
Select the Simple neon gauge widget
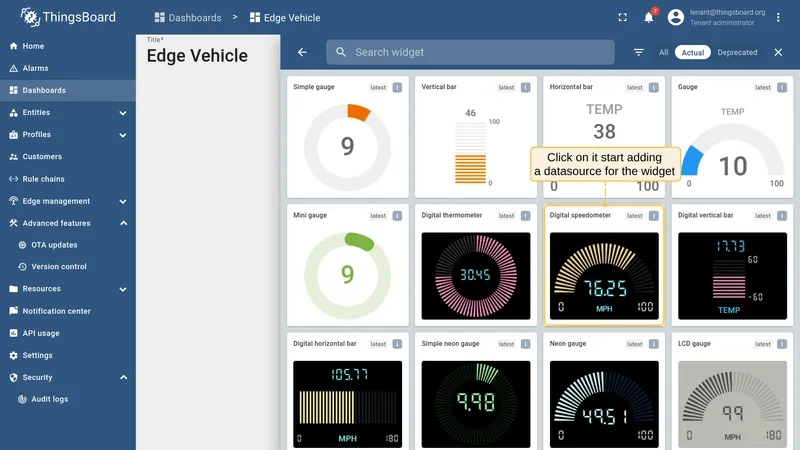tap(476, 391)
